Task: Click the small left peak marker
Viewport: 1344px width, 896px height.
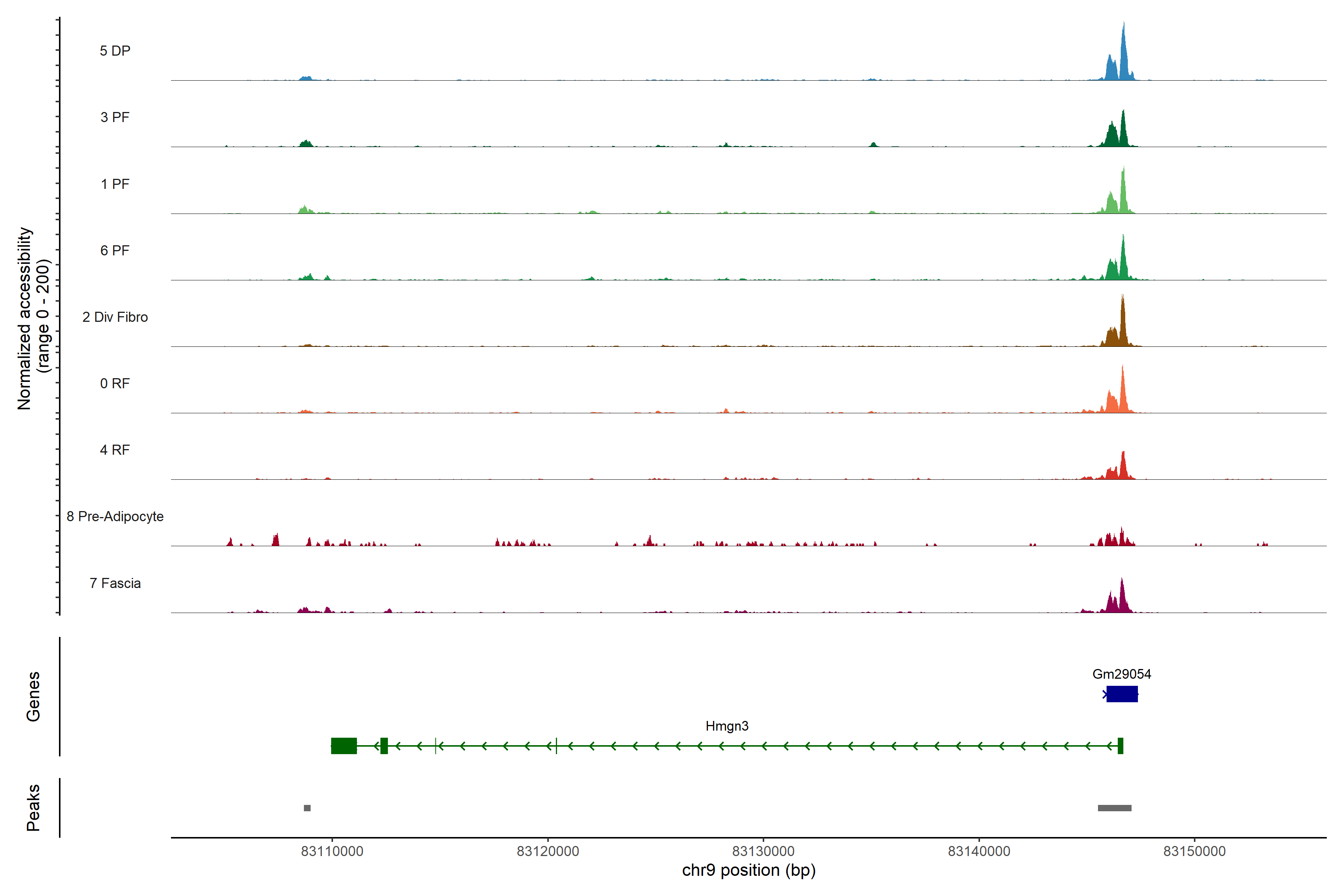Action: [x=307, y=808]
